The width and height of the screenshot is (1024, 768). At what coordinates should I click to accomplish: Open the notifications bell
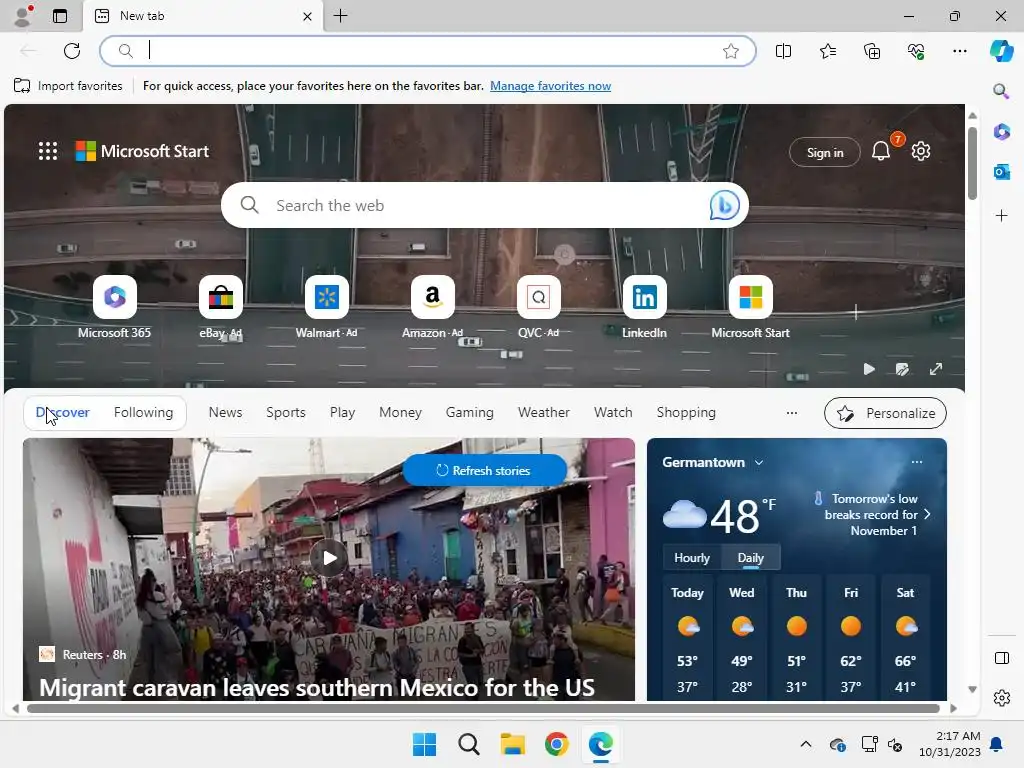[x=881, y=152]
